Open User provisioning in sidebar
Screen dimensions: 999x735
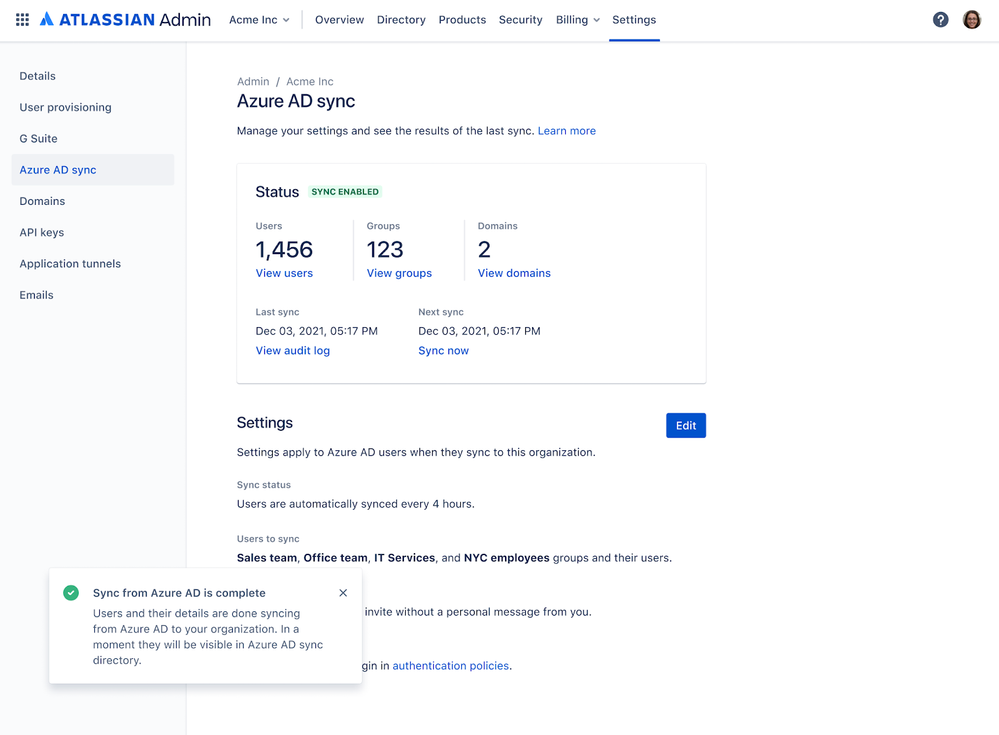click(x=93, y=107)
